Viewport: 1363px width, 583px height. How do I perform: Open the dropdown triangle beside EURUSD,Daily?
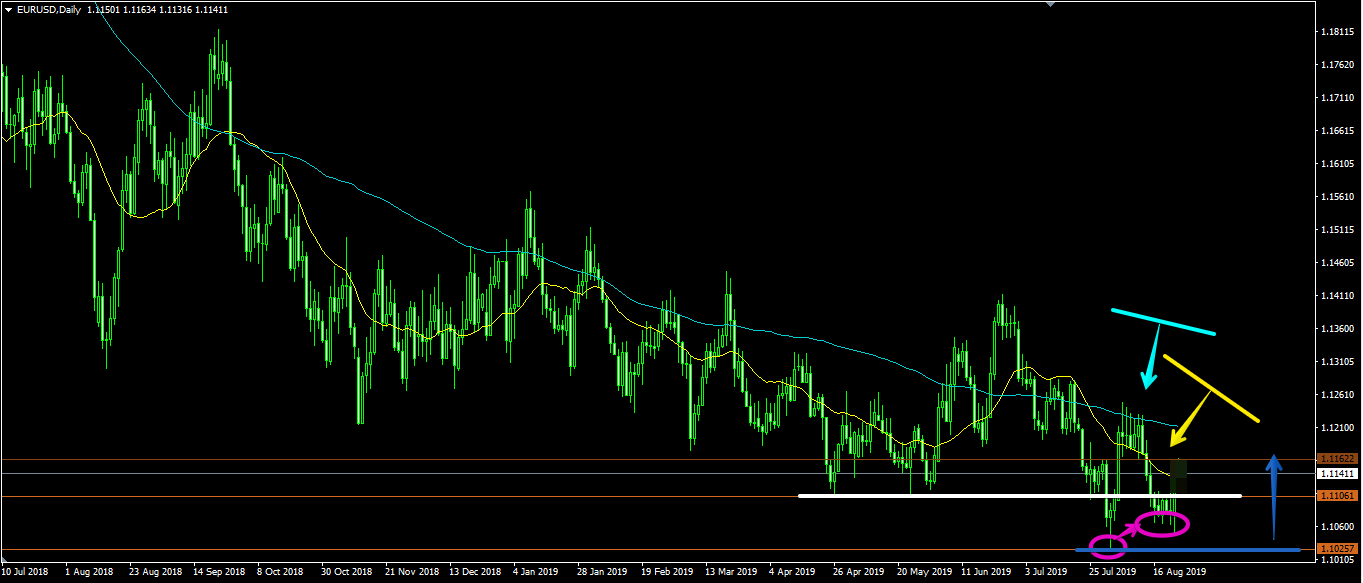9,9
